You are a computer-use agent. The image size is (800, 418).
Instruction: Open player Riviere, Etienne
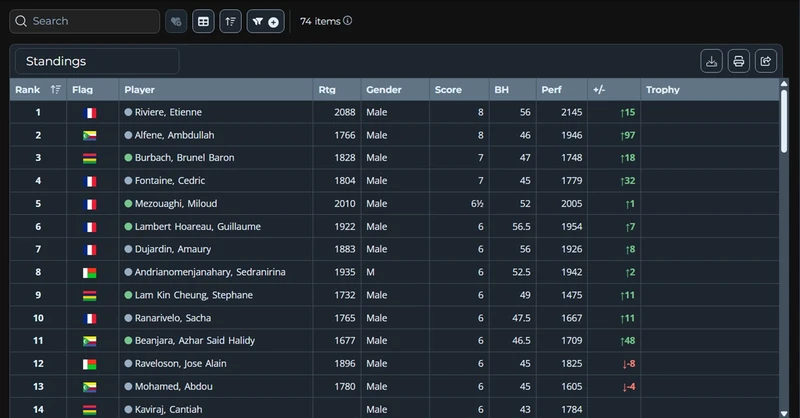[x=168, y=112]
